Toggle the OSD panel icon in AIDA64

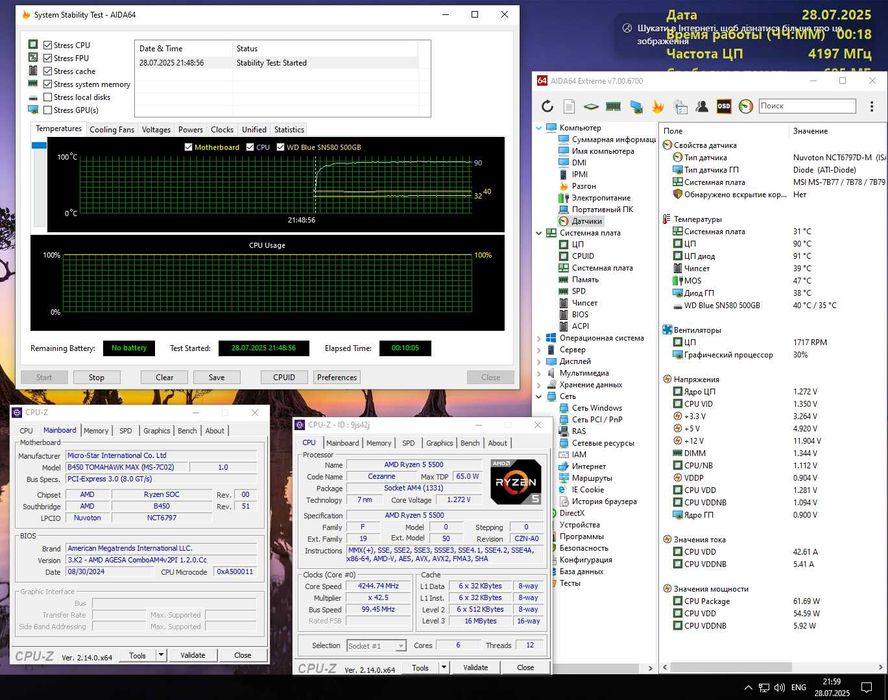tap(724, 106)
